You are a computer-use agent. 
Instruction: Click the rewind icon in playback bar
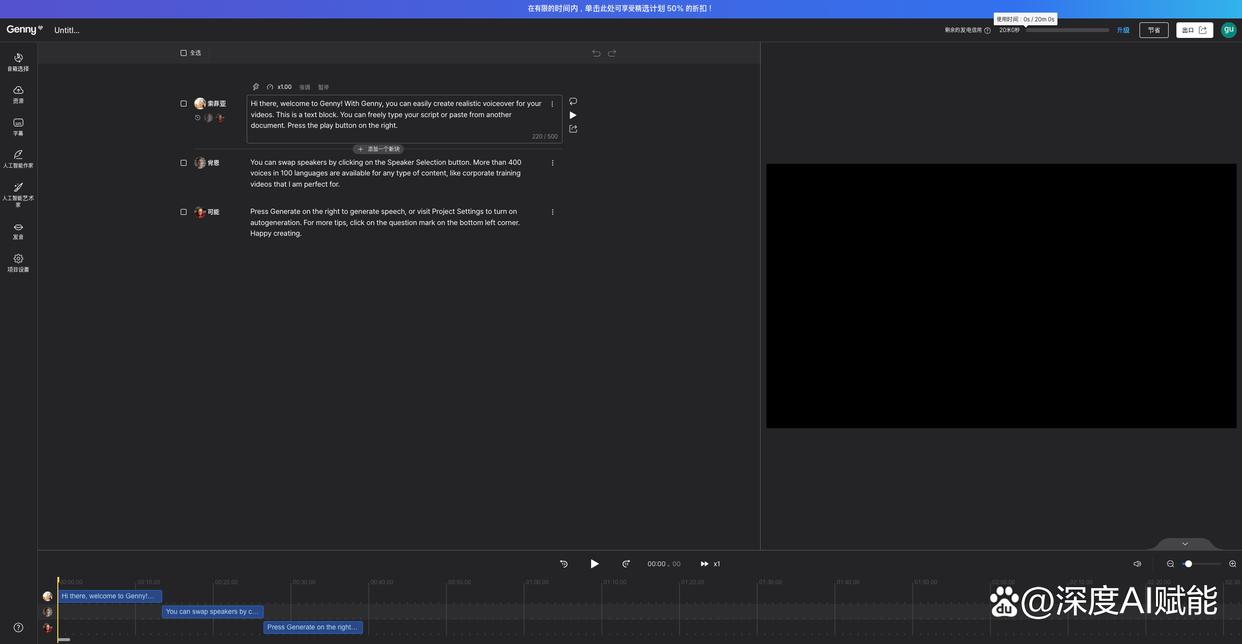pyautogui.click(x=564, y=564)
